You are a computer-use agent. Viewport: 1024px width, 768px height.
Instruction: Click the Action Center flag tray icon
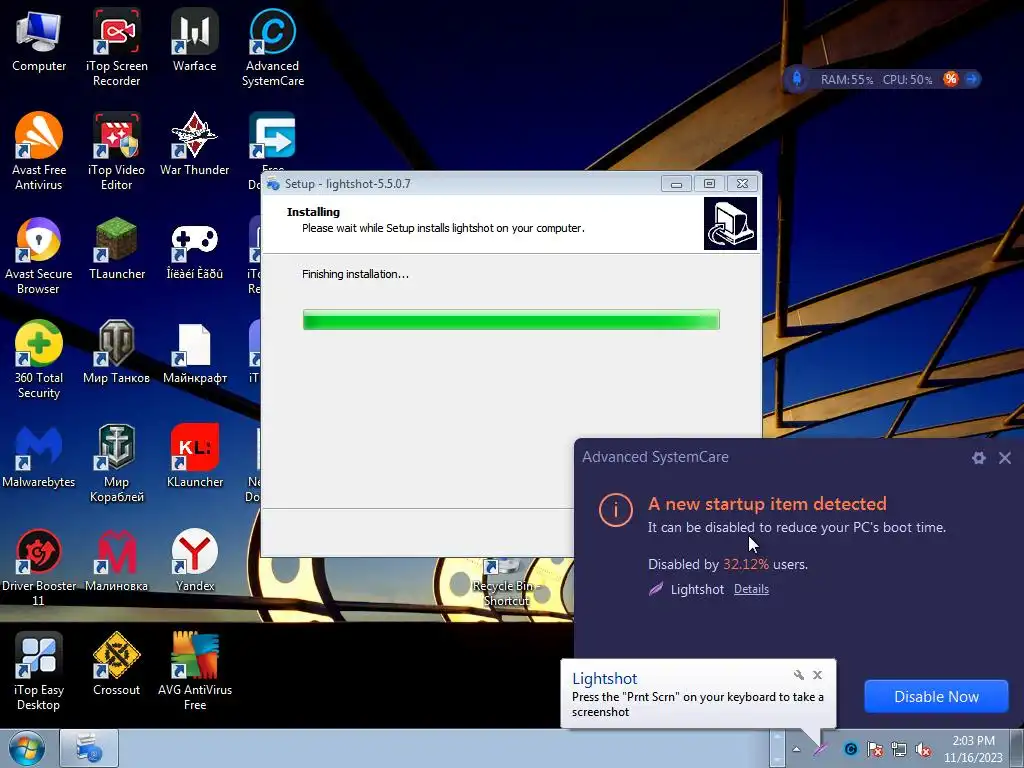click(874, 749)
